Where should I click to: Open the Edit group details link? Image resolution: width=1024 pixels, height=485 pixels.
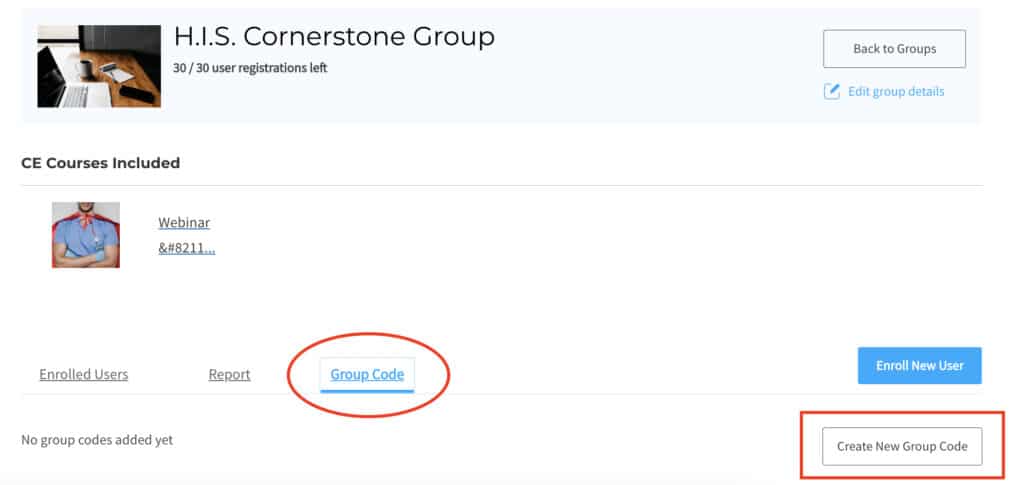click(896, 91)
